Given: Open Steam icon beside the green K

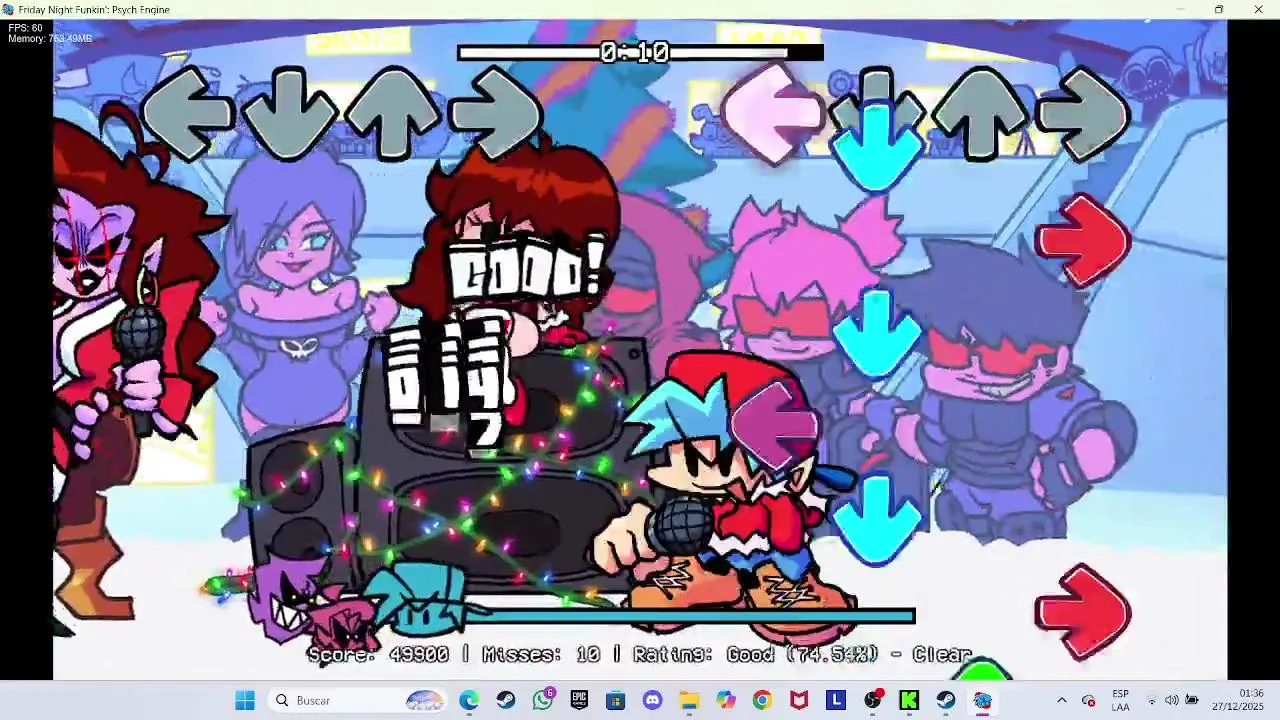Looking at the screenshot, I should coord(946,700).
